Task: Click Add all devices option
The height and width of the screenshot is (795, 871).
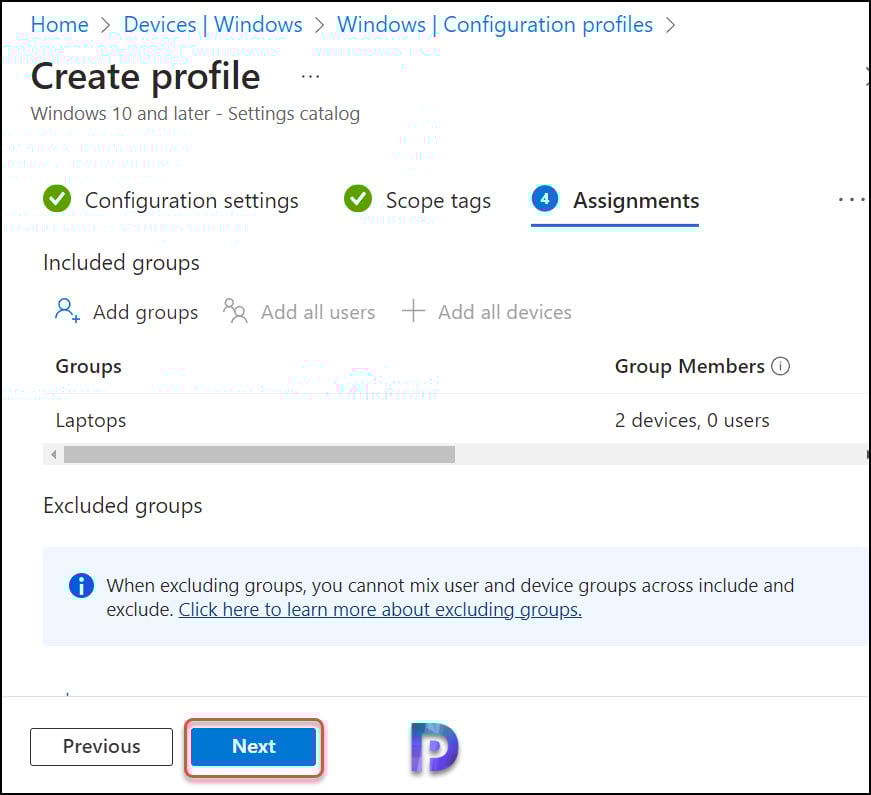Action: 504,312
